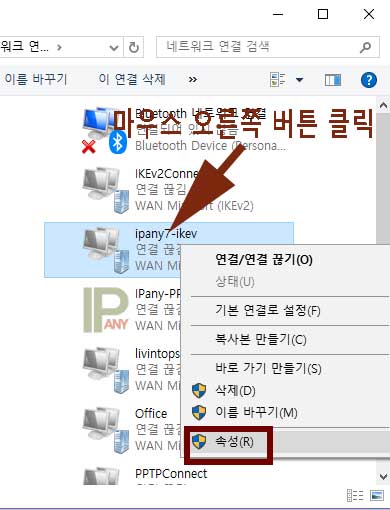
Task: Click the 네트워크 연결 검색 search field
Action: click(258, 47)
